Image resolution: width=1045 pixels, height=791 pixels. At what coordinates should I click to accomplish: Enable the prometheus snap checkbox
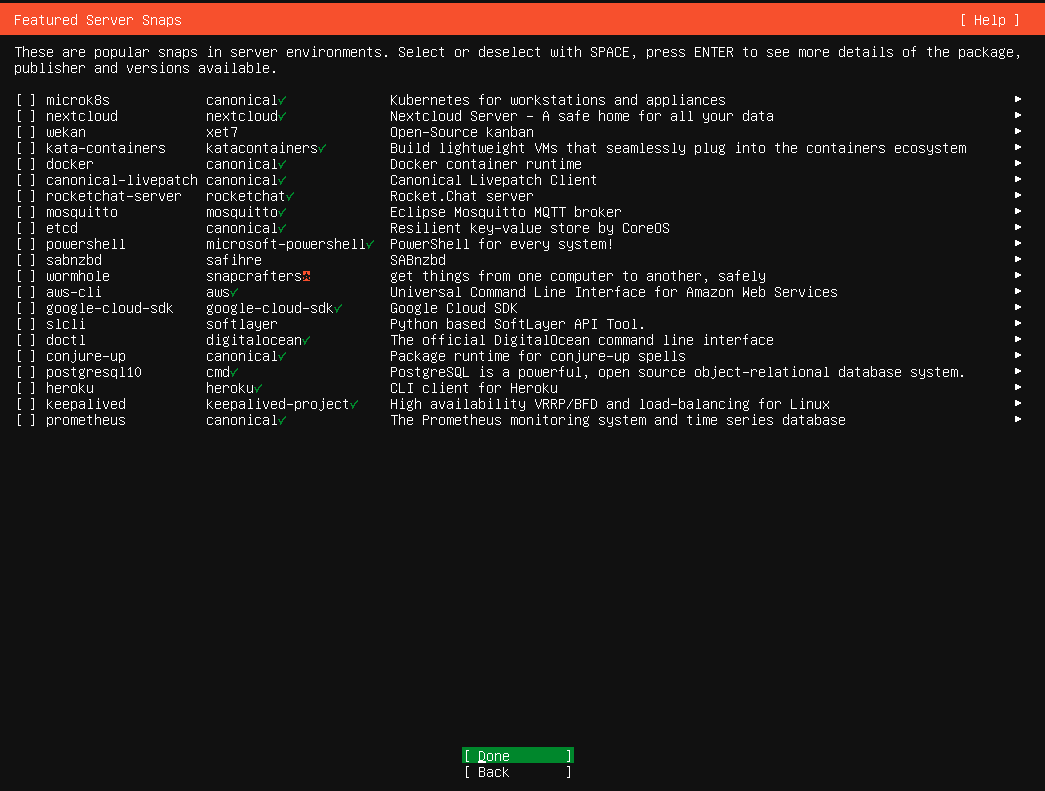point(25,420)
